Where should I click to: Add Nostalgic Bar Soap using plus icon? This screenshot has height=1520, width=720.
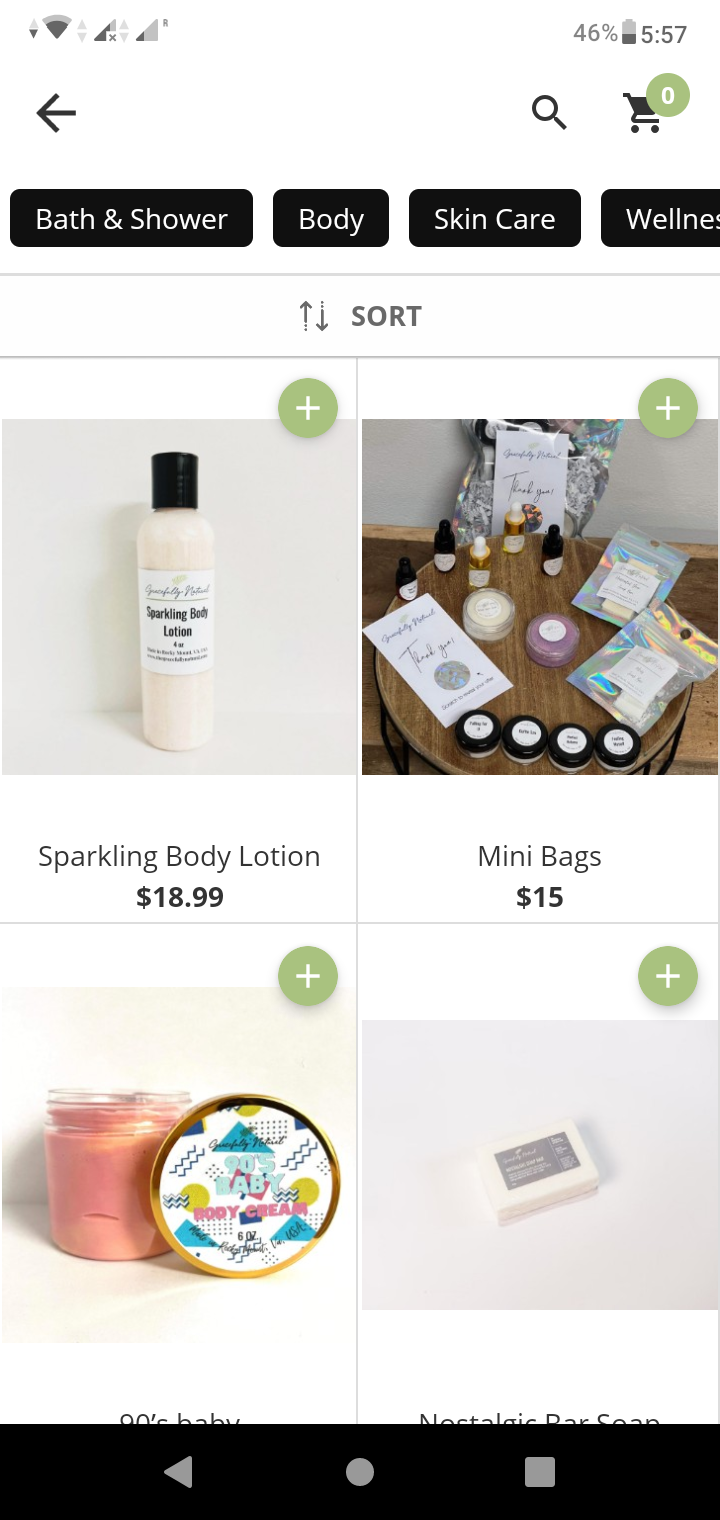point(668,976)
